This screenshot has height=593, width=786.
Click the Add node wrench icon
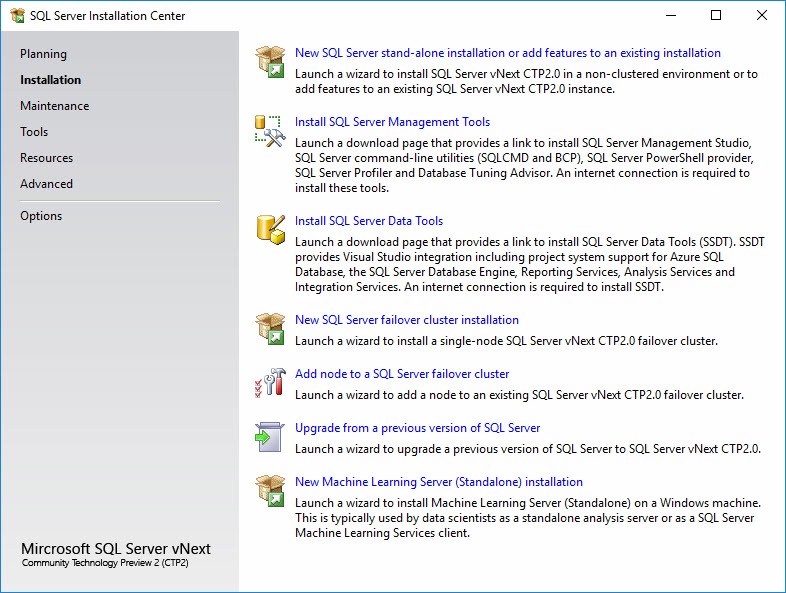point(270,382)
